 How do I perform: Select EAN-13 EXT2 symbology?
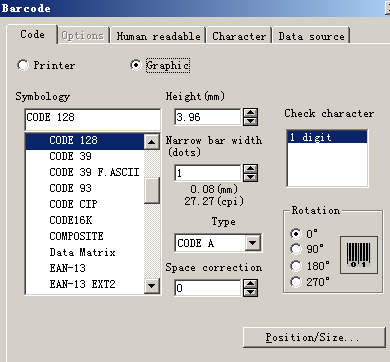pos(85,284)
